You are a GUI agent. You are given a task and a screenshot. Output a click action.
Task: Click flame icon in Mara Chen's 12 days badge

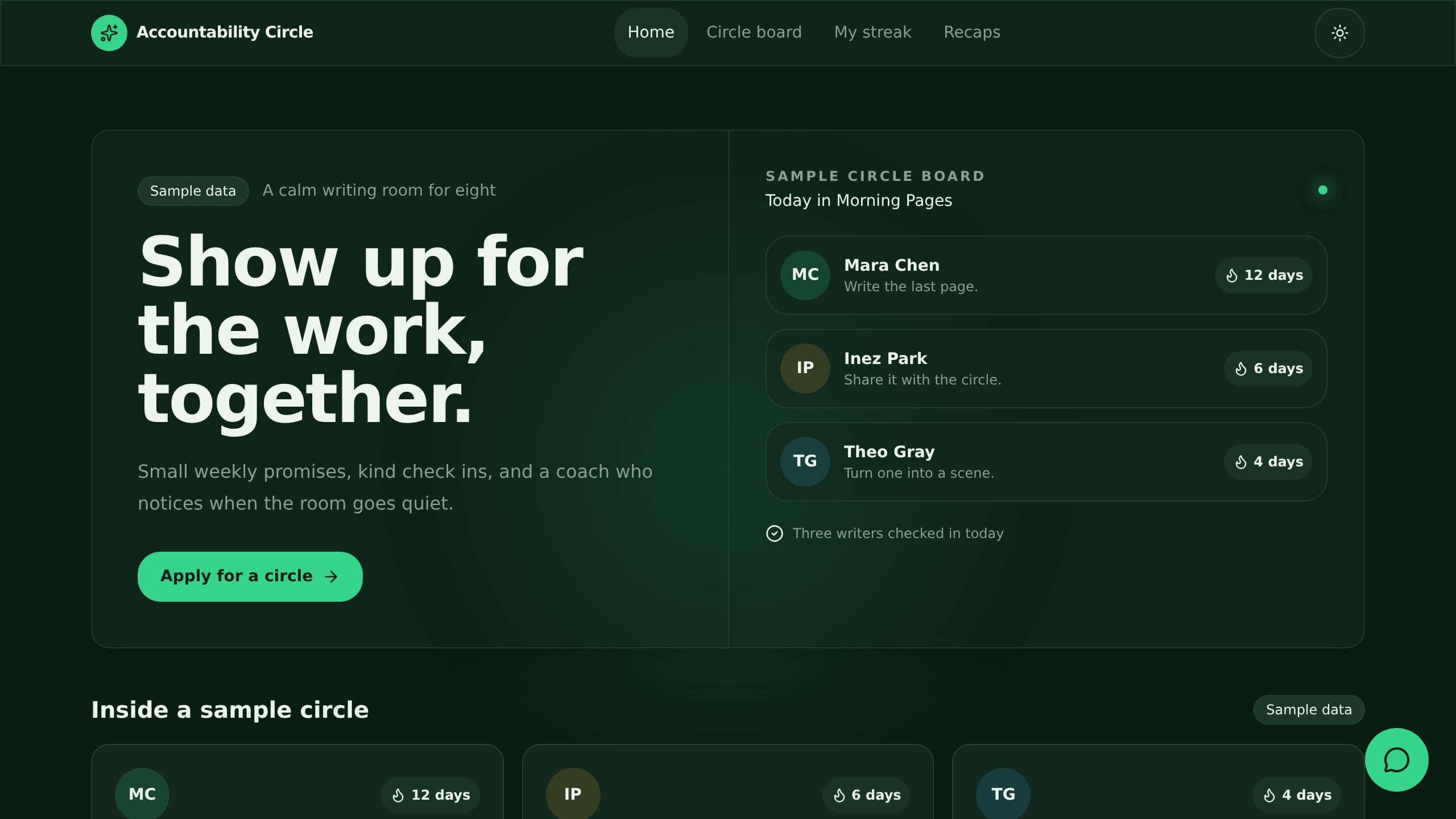pos(1232,276)
